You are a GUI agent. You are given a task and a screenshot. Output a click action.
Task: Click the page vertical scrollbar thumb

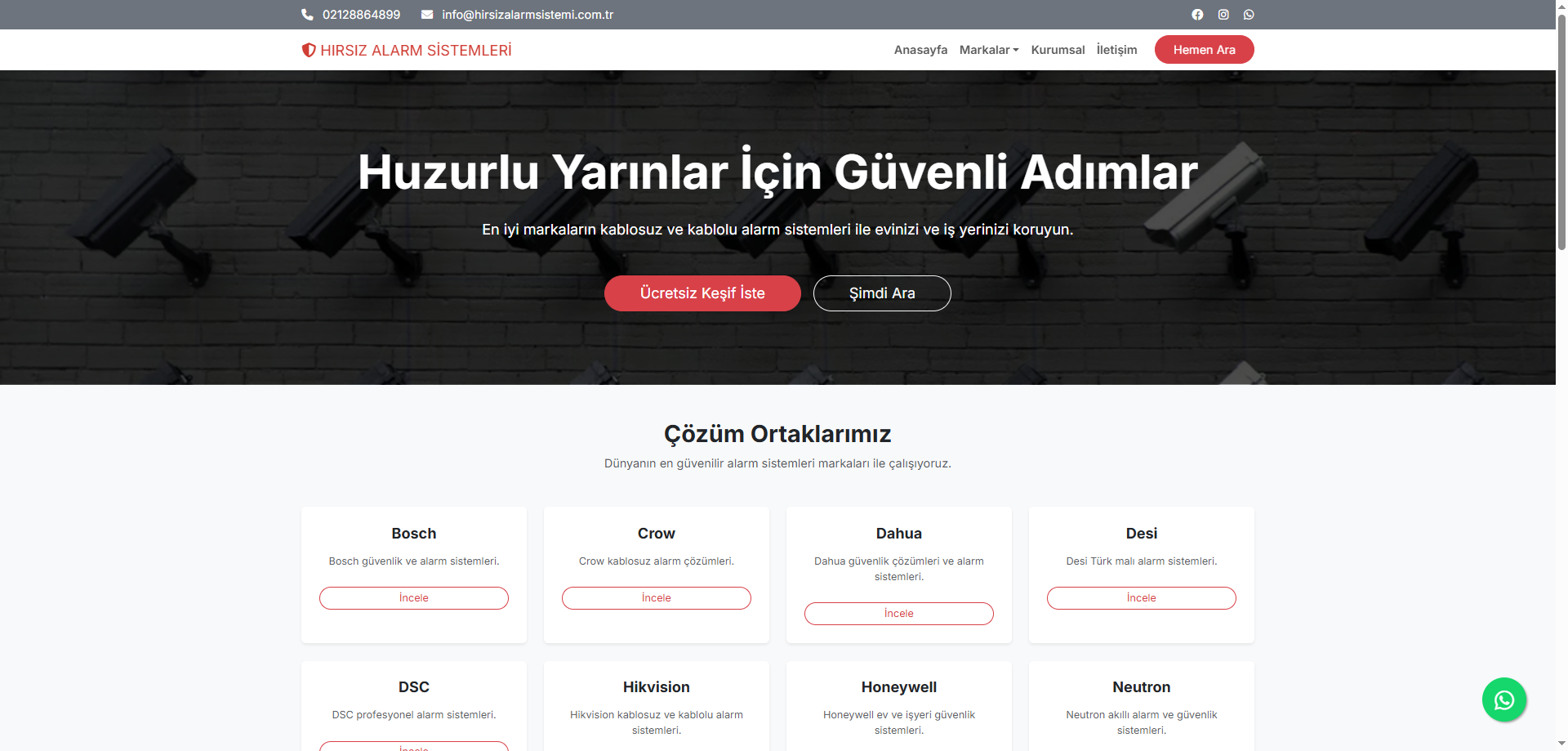(1561, 131)
